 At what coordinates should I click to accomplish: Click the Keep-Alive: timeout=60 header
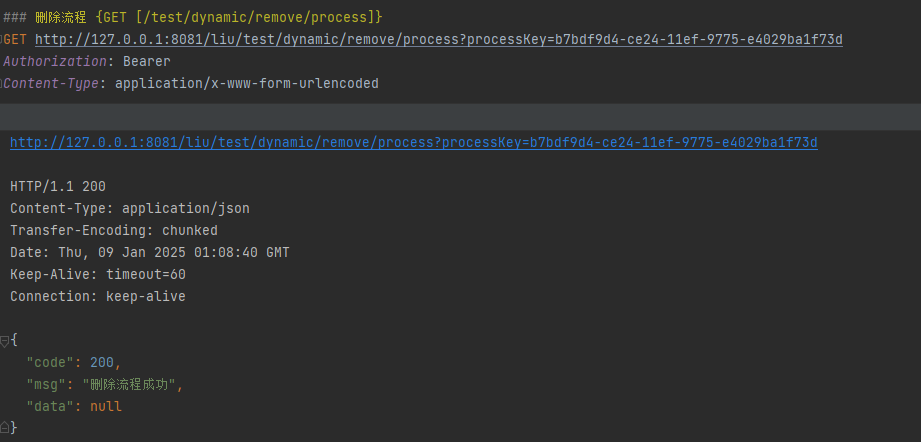(x=98, y=275)
